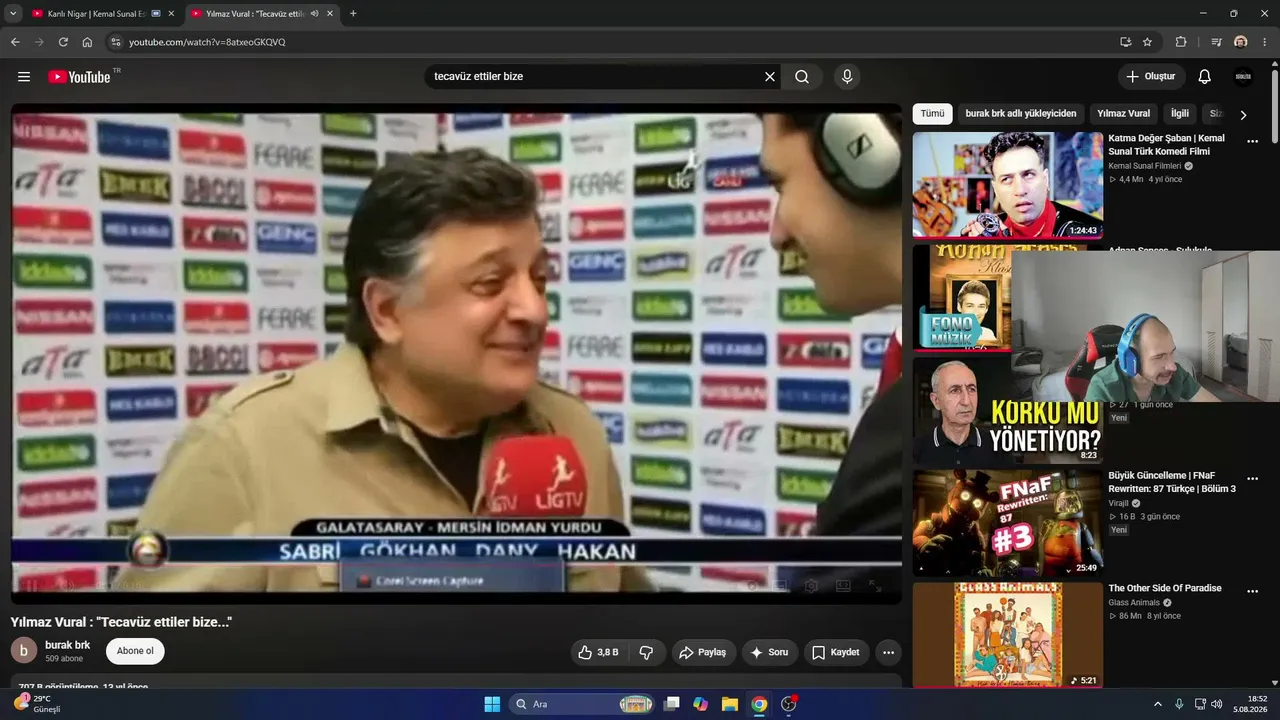Bookmark this page with the star
The image size is (1280, 720).
pyautogui.click(x=1147, y=42)
